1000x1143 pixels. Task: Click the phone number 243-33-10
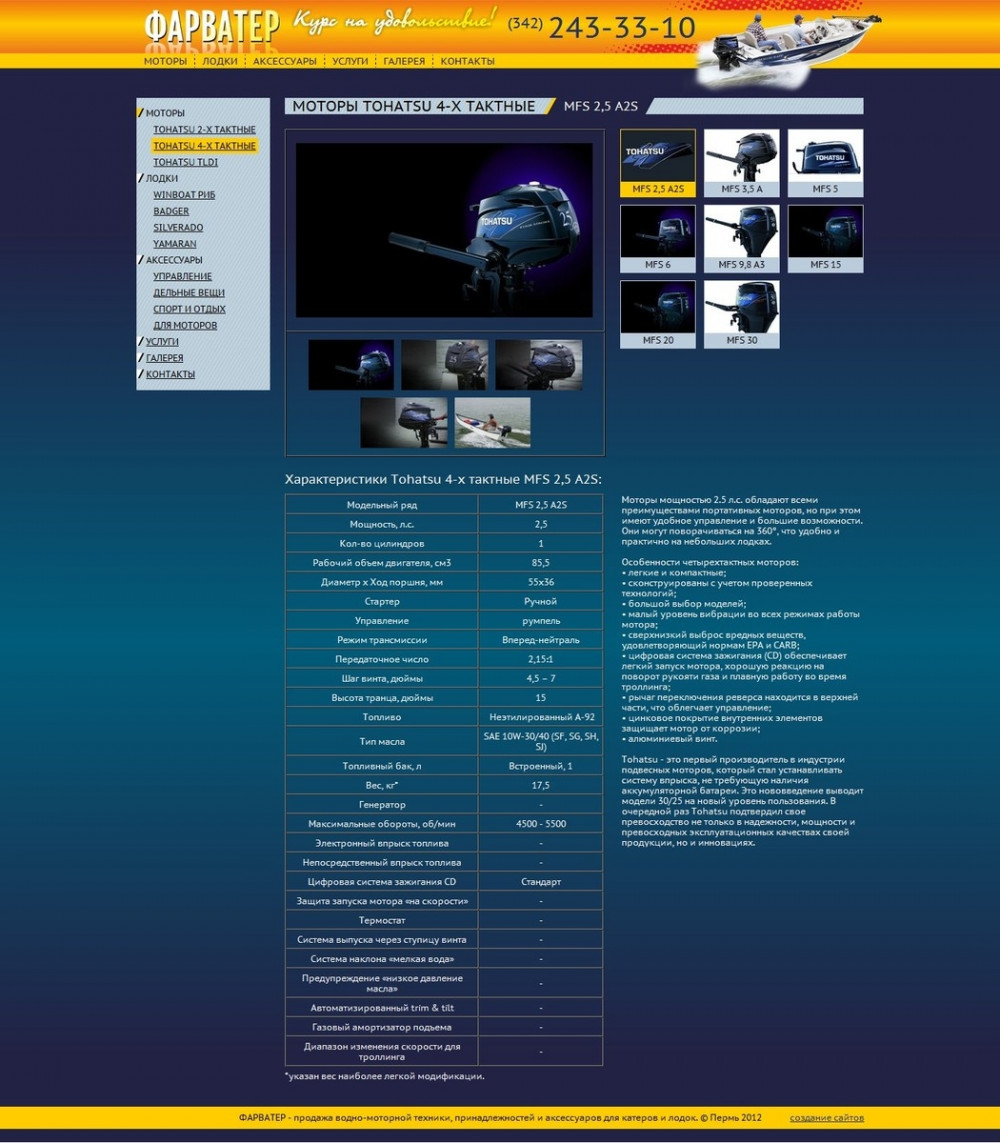[x=622, y=28]
